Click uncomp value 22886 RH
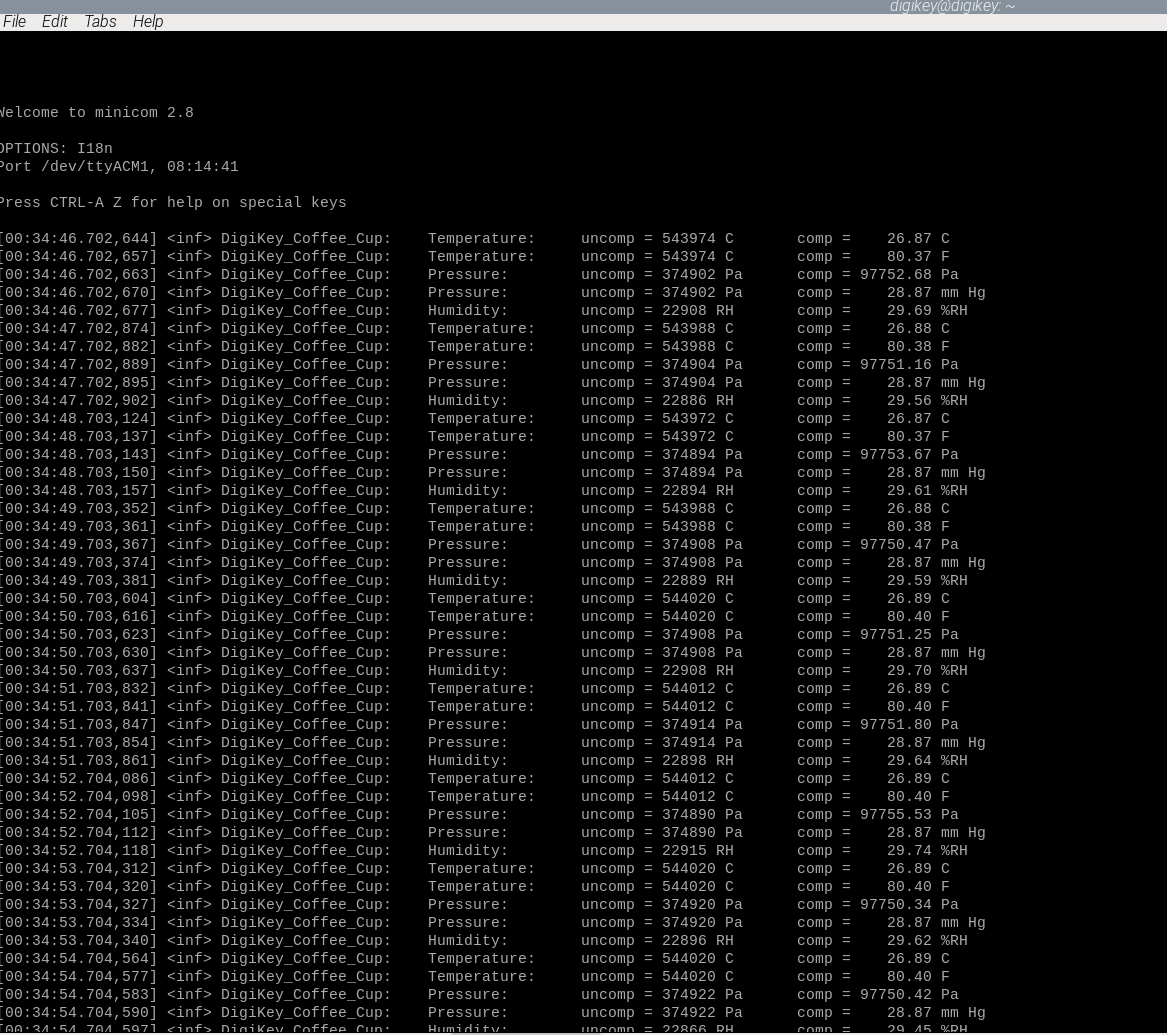1167x1035 pixels. pos(697,400)
